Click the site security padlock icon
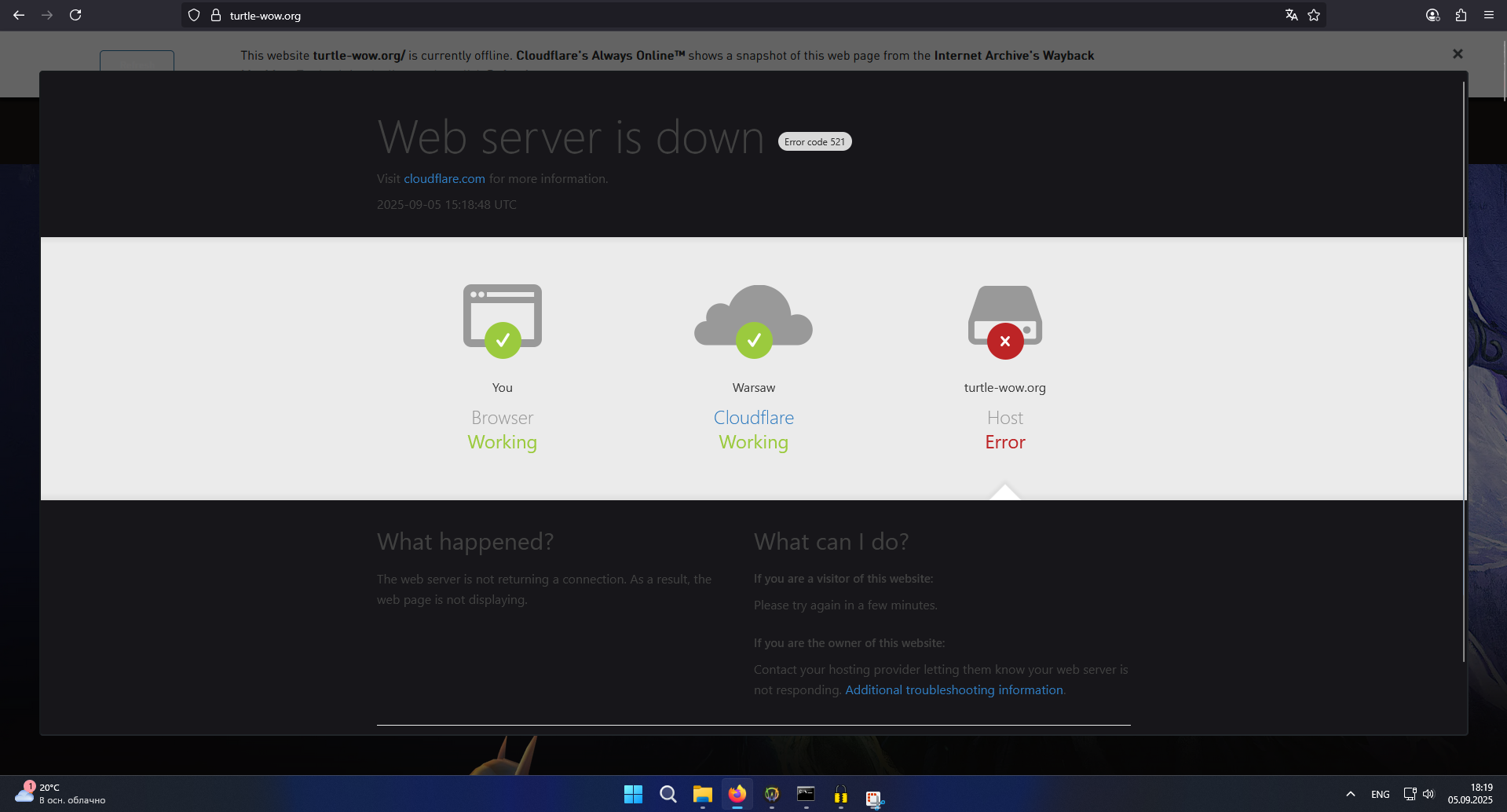The height and width of the screenshot is (812, 1507). 216,15
